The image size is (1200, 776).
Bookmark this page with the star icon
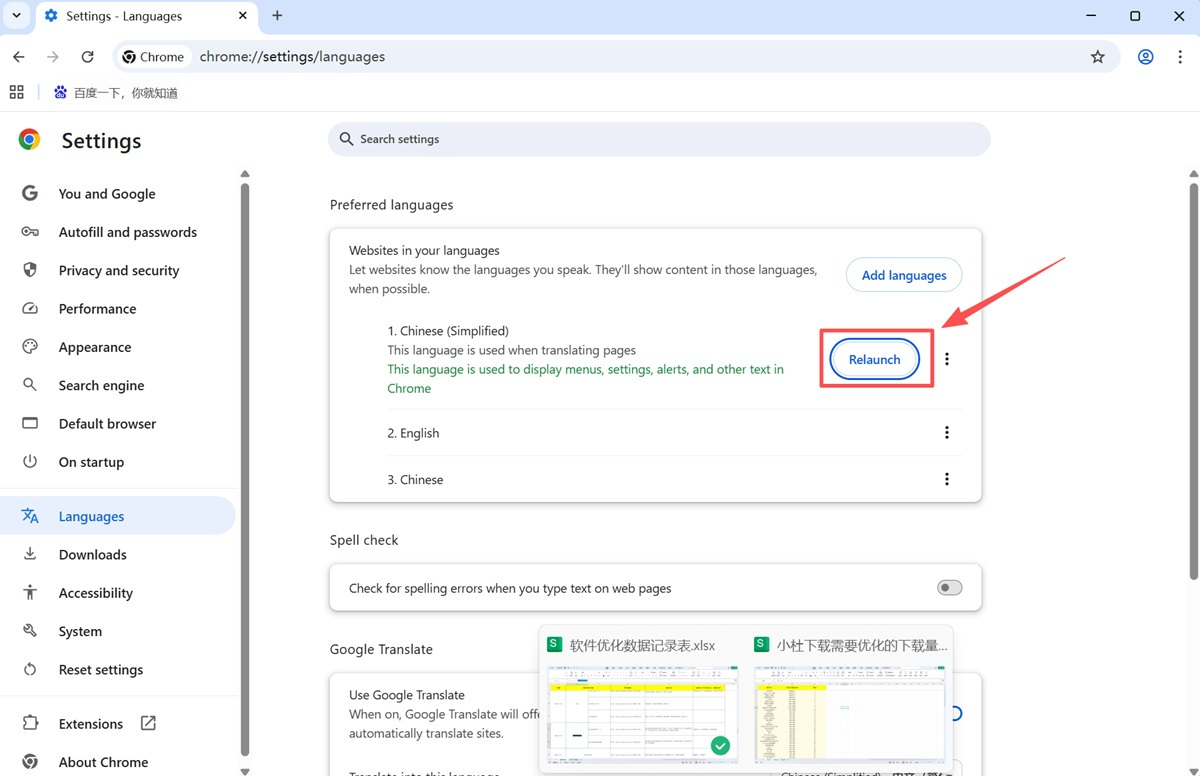click(x=1097, y=57)
